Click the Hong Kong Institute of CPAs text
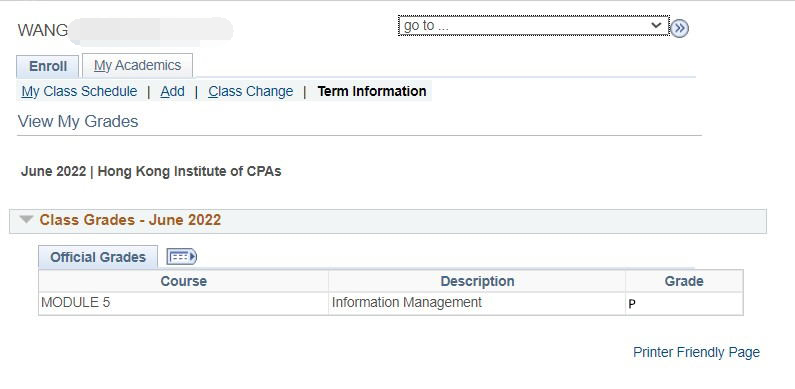The image size is (795, 389). 189,171
